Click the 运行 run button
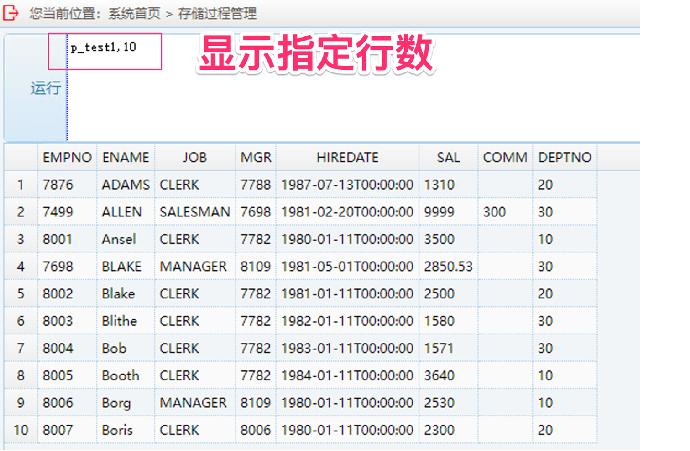This screenshot has width=690, height=451. (x=45, y=88)
